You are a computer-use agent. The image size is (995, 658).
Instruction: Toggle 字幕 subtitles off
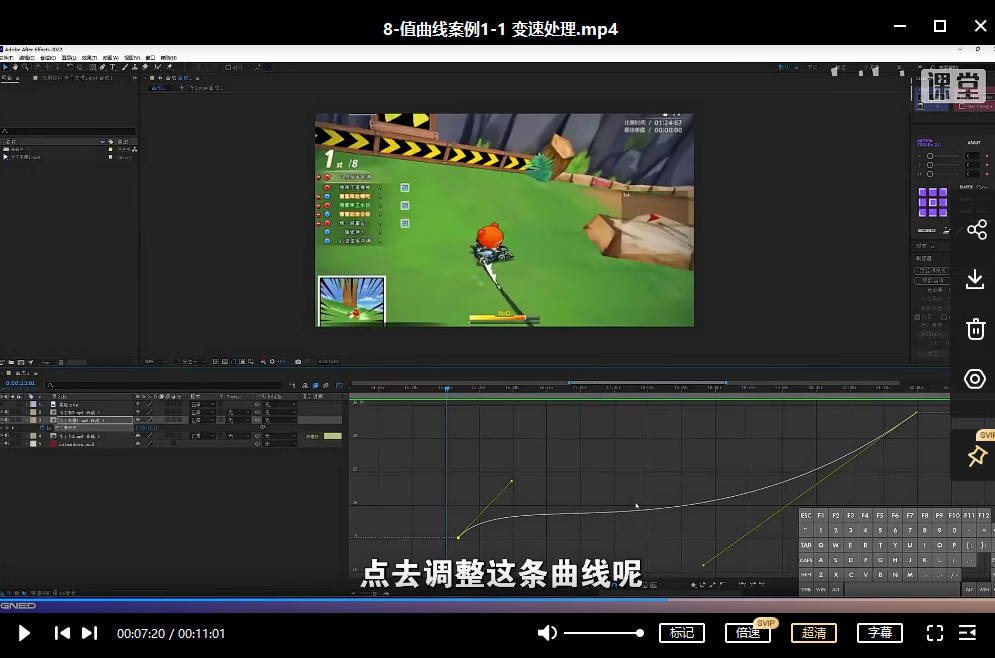click(x=879, y=632)
